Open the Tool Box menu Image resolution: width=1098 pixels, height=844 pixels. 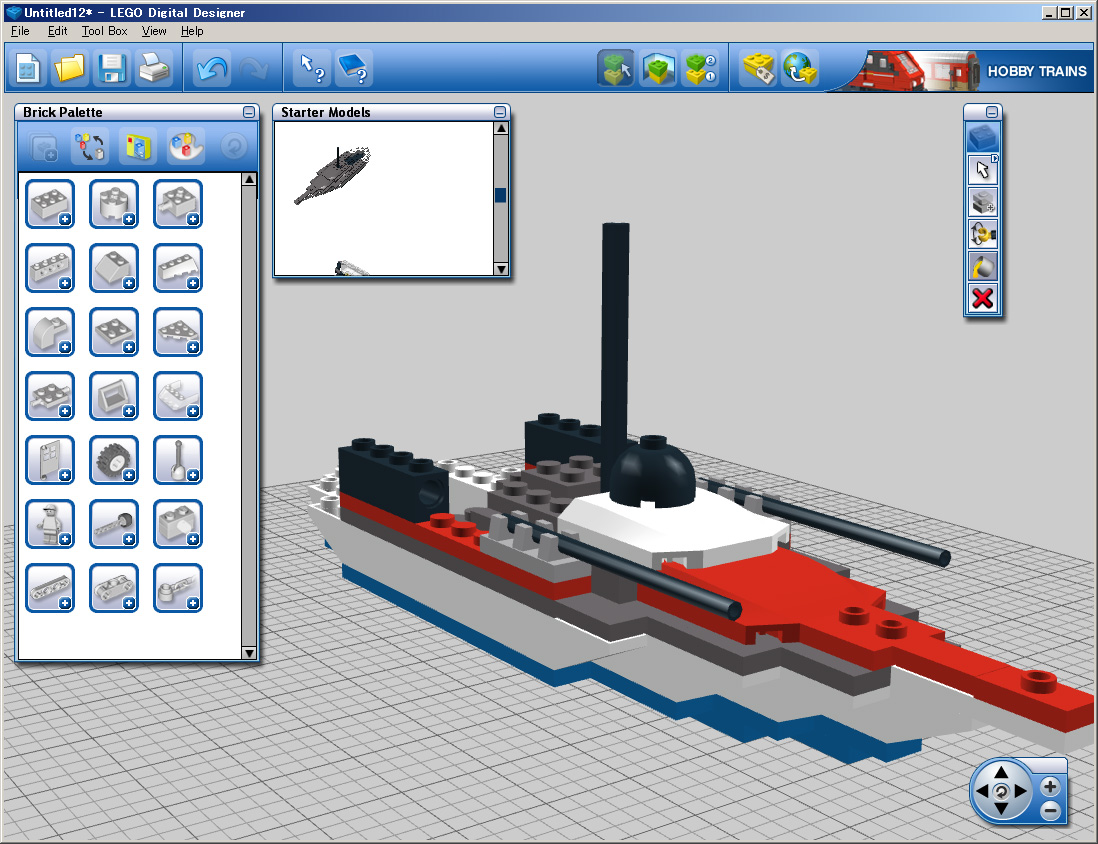pos(104,31)
